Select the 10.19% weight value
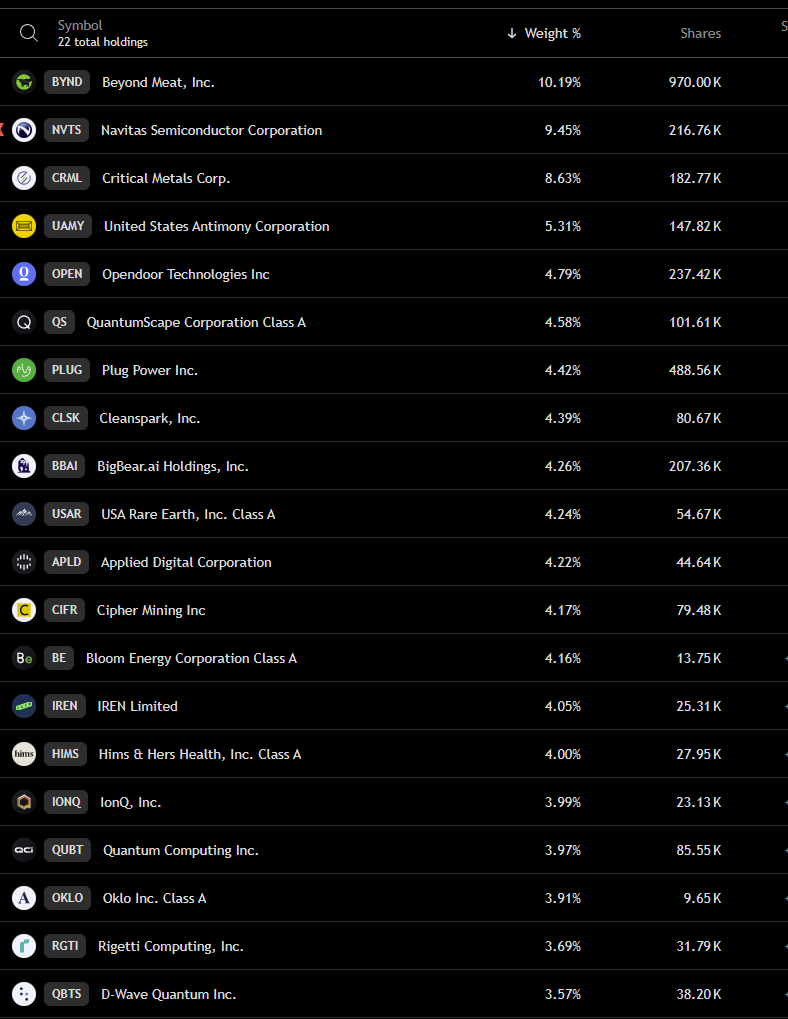 pos(559,83)
